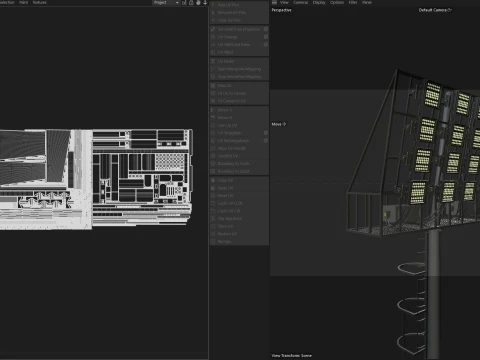Click the Cycle UV CW icon

[213, 211]
